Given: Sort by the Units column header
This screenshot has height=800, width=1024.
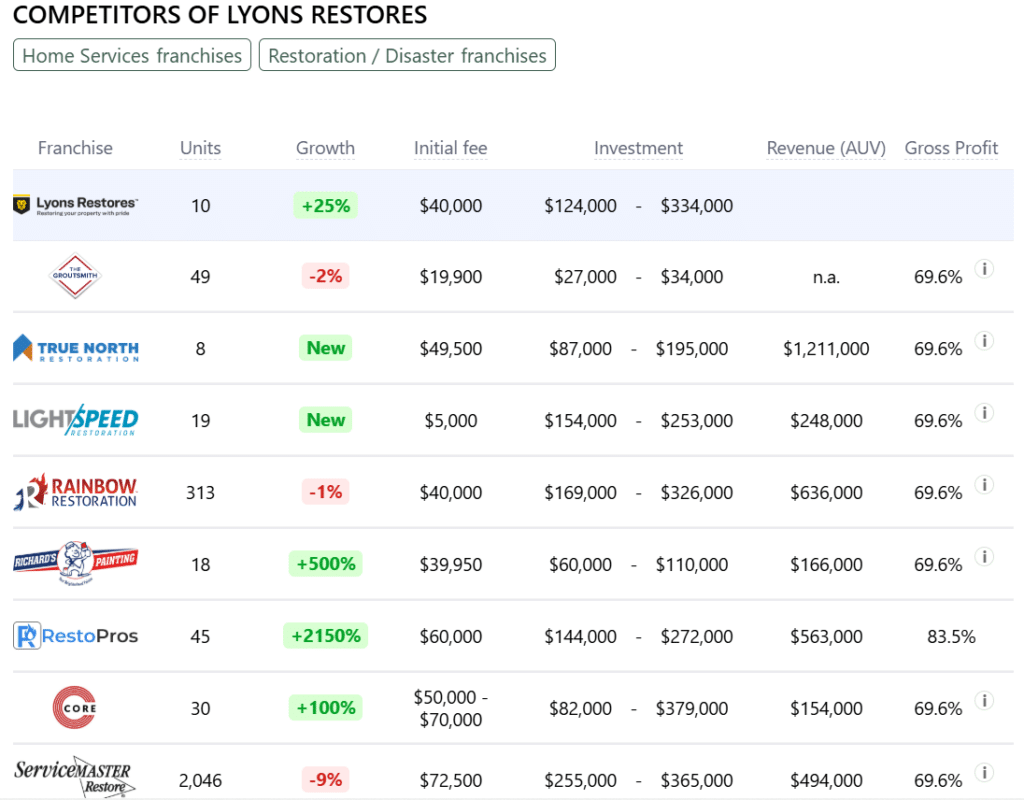Looking at the screenshot, I should pyautogui.click(x=200, y=148).
